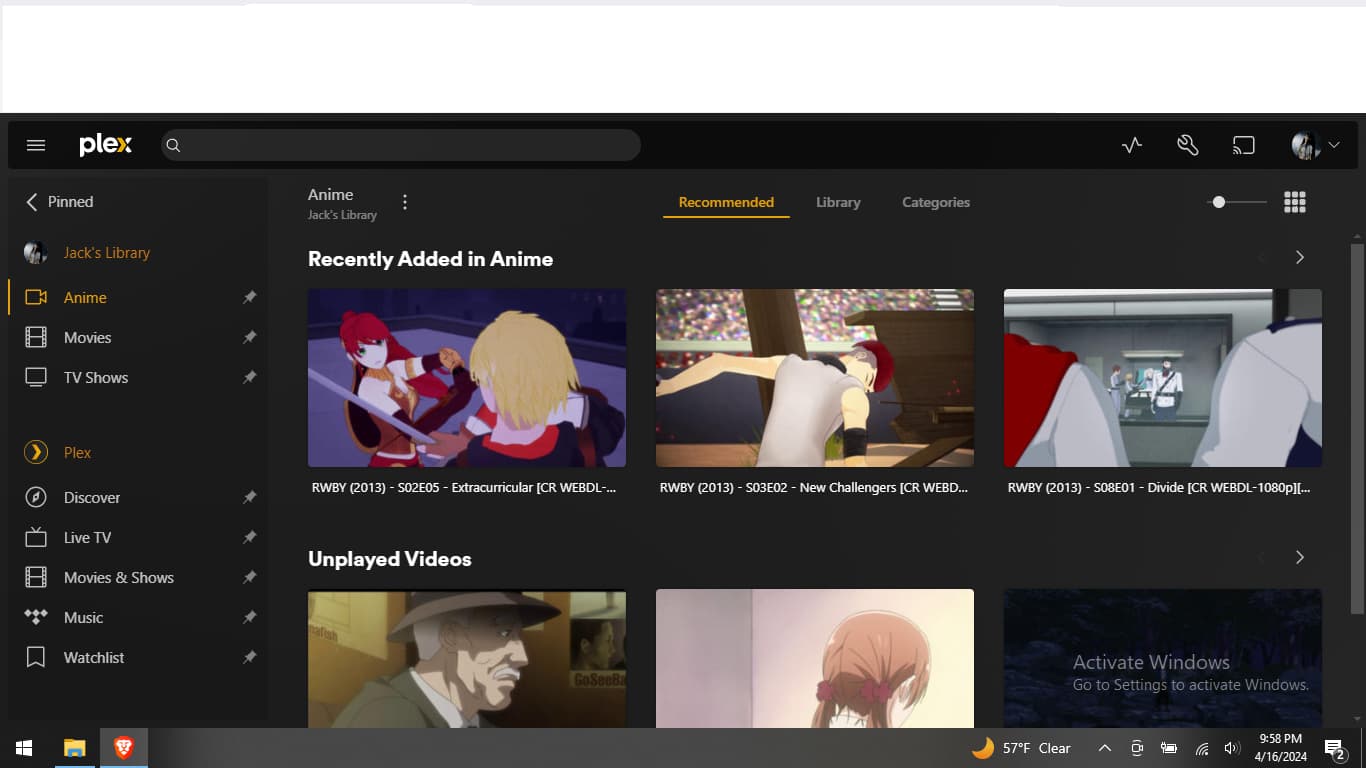Click the Brave browser taskbar icon
This screenshot has height=768, width=1366.
[124, 748]
